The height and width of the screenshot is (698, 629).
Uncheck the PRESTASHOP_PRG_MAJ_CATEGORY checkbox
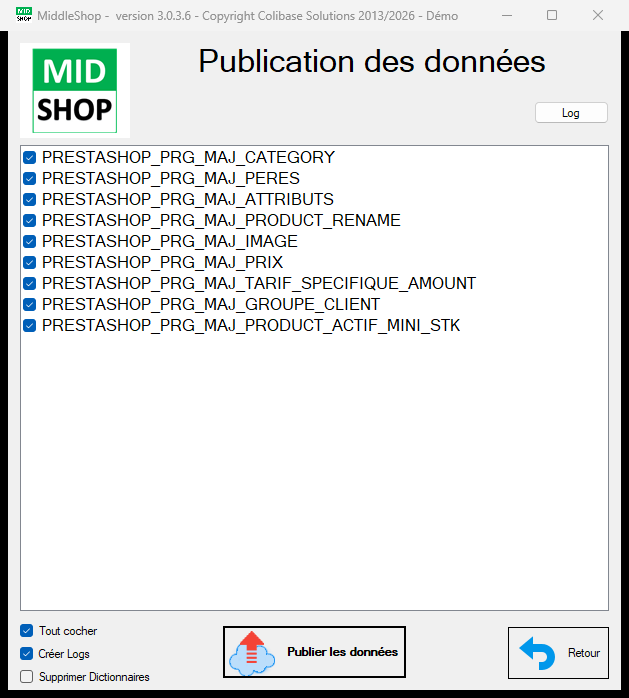(x=30, y=158)
